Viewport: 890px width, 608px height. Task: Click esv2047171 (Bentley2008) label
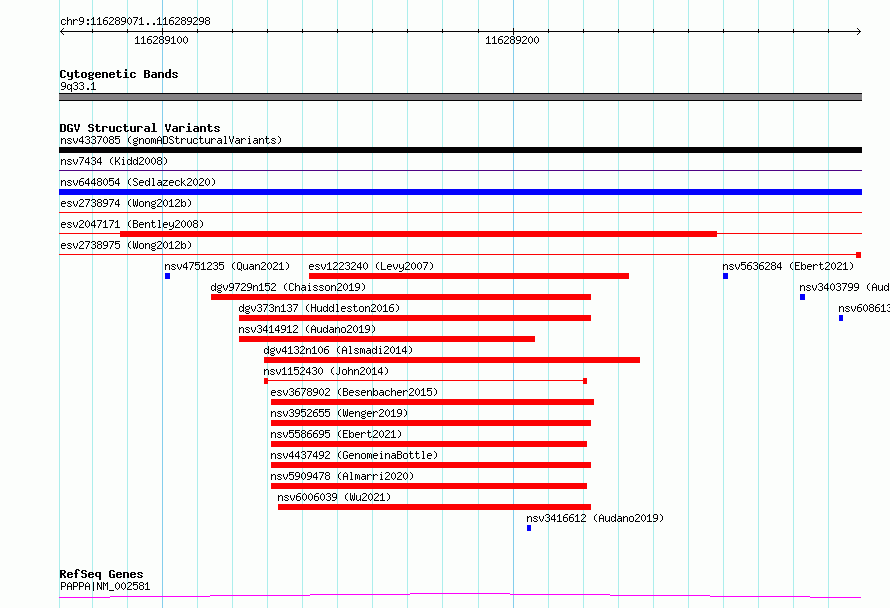coord(132,224)
